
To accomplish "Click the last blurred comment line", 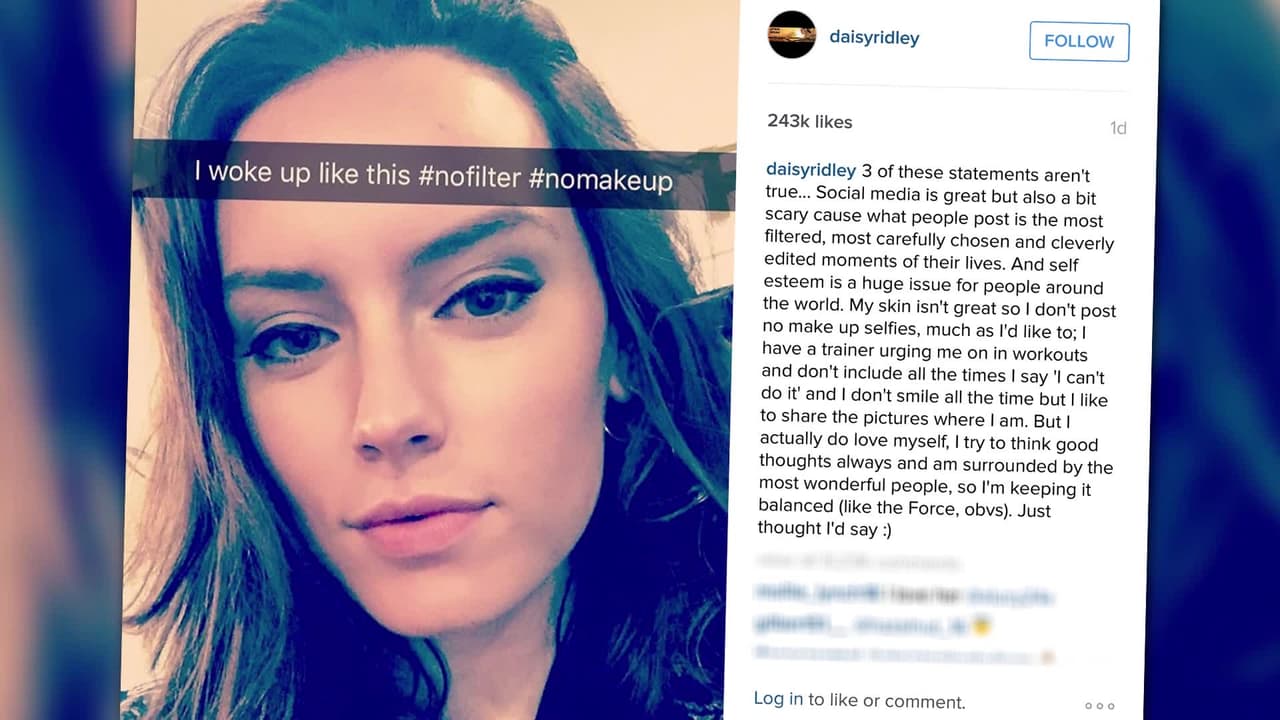I will (904, 656).
